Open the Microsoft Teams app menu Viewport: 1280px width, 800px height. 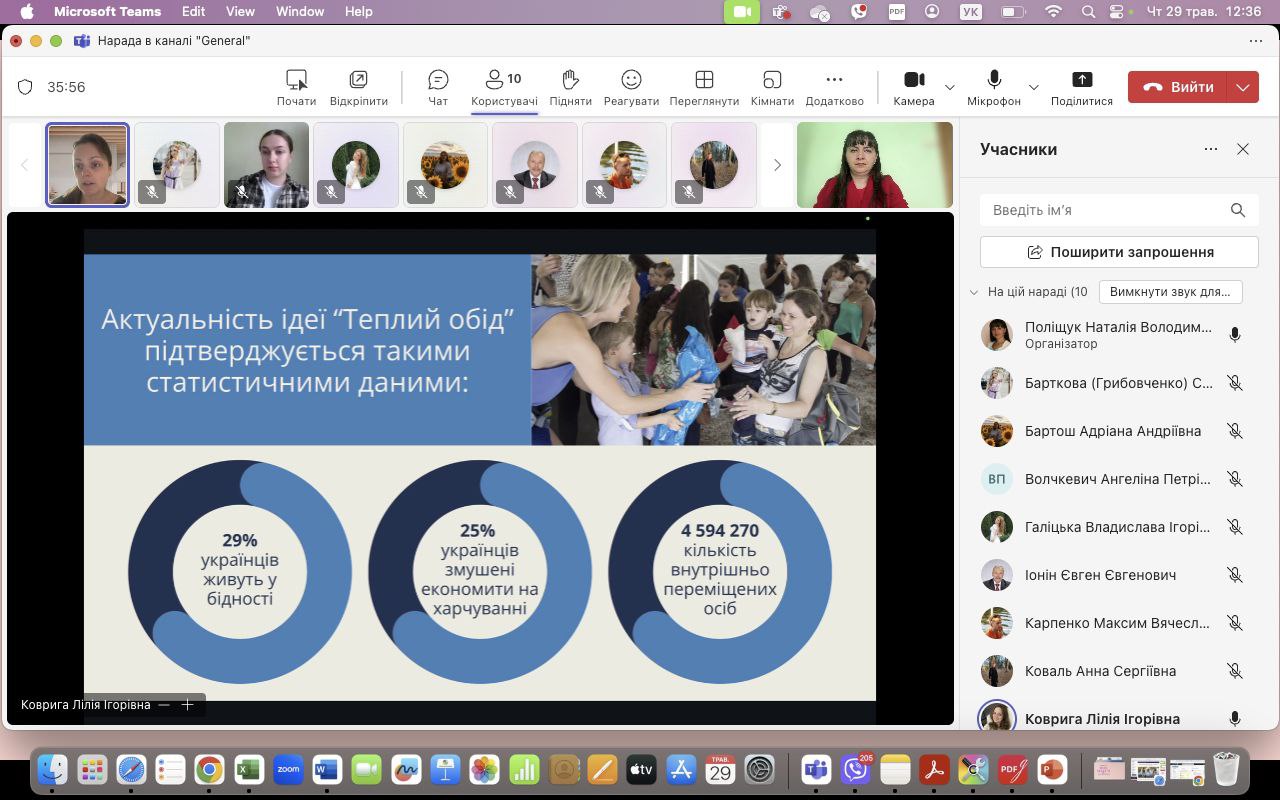coord(105,12)
